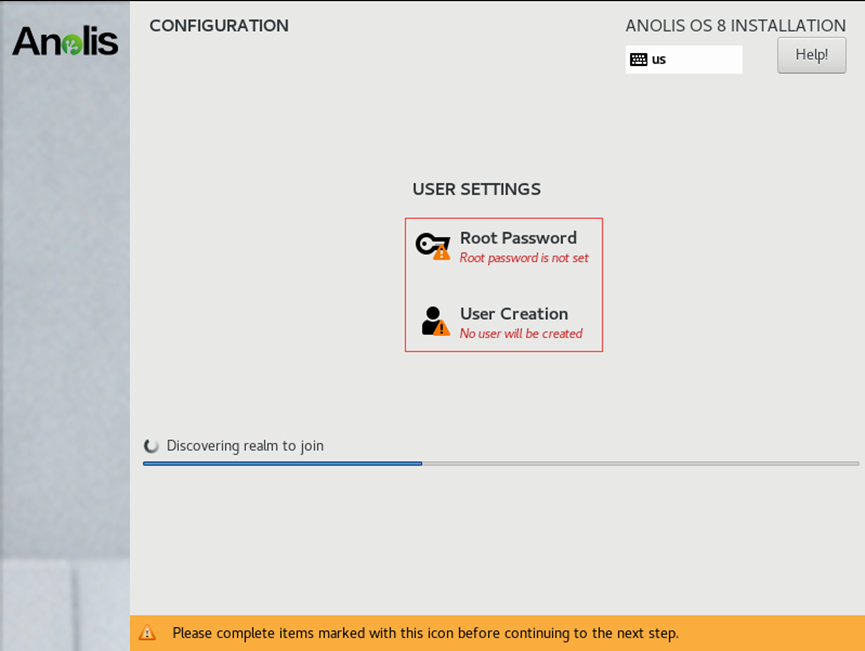Click 'No user will be created' status

click(521, 334)
